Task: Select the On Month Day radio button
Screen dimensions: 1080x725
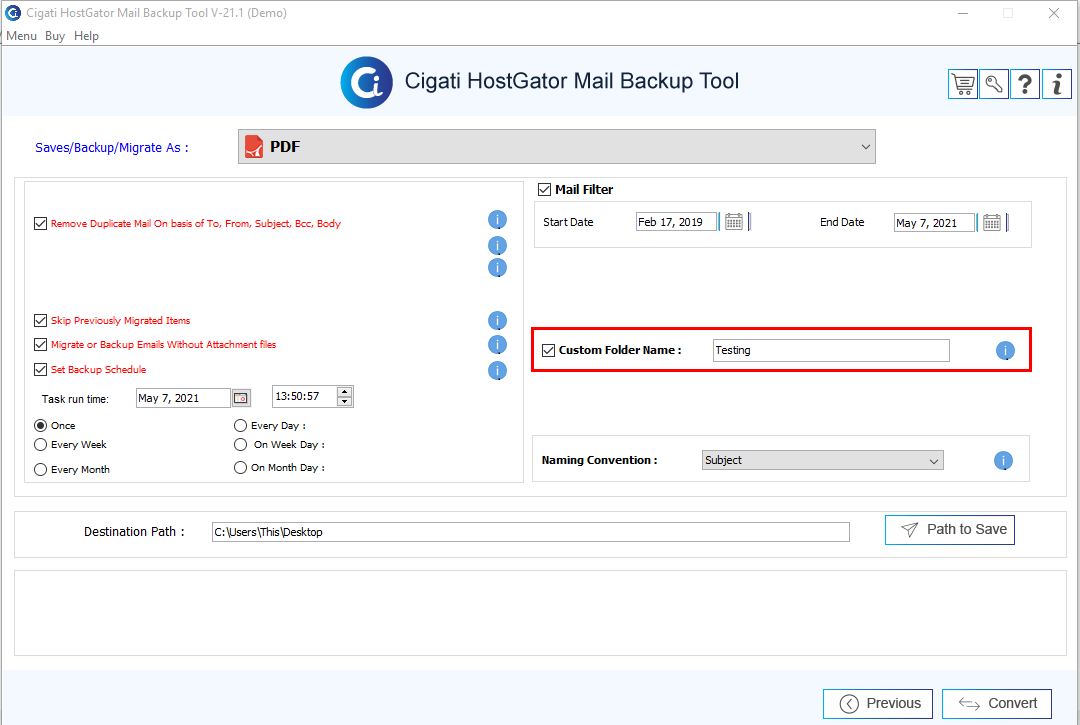Action: click(x=240, y=467)
